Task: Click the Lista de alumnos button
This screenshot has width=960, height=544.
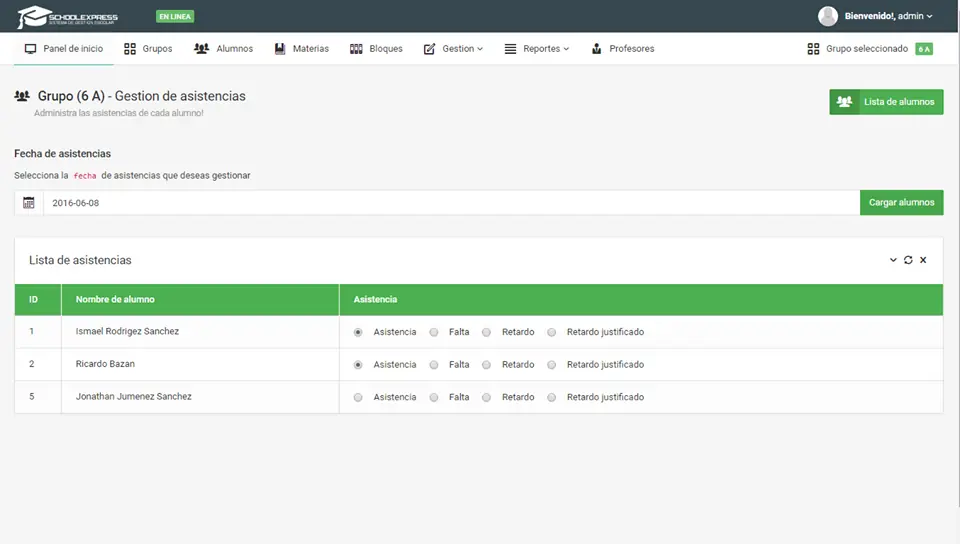Action: (886, 102)
